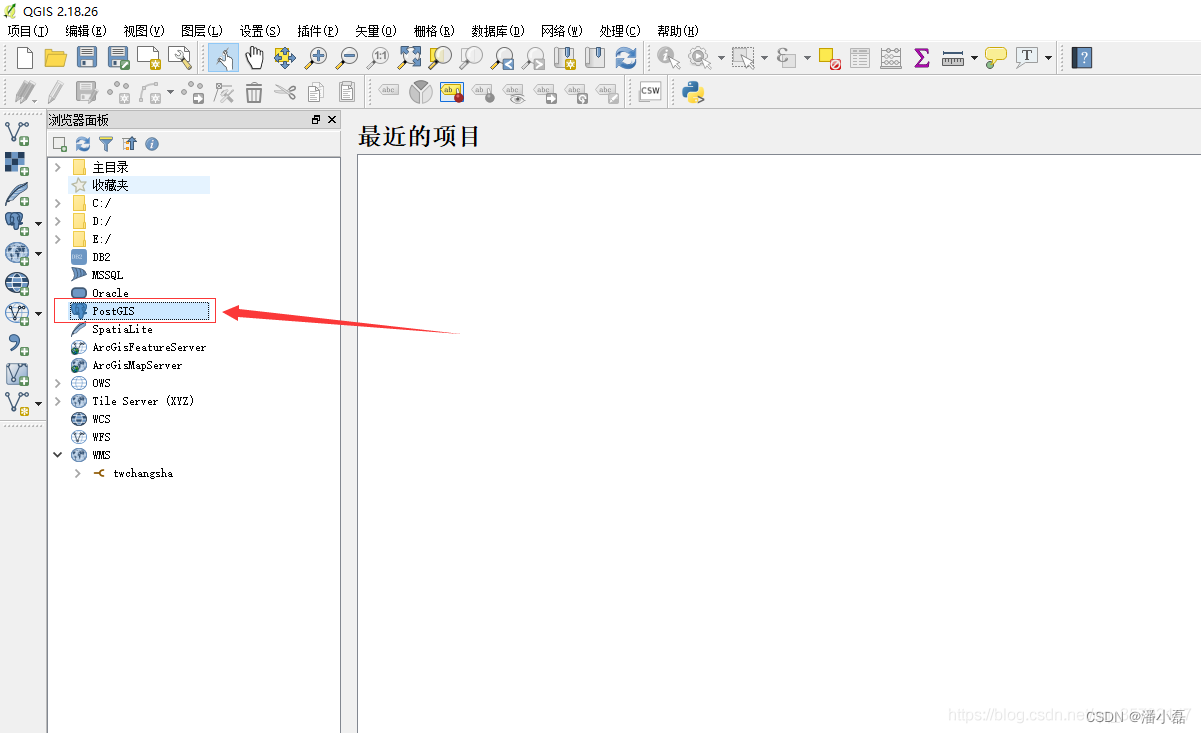Click the Pan Map to Selection icon
1201x733 pixels.
click(285, 58)
